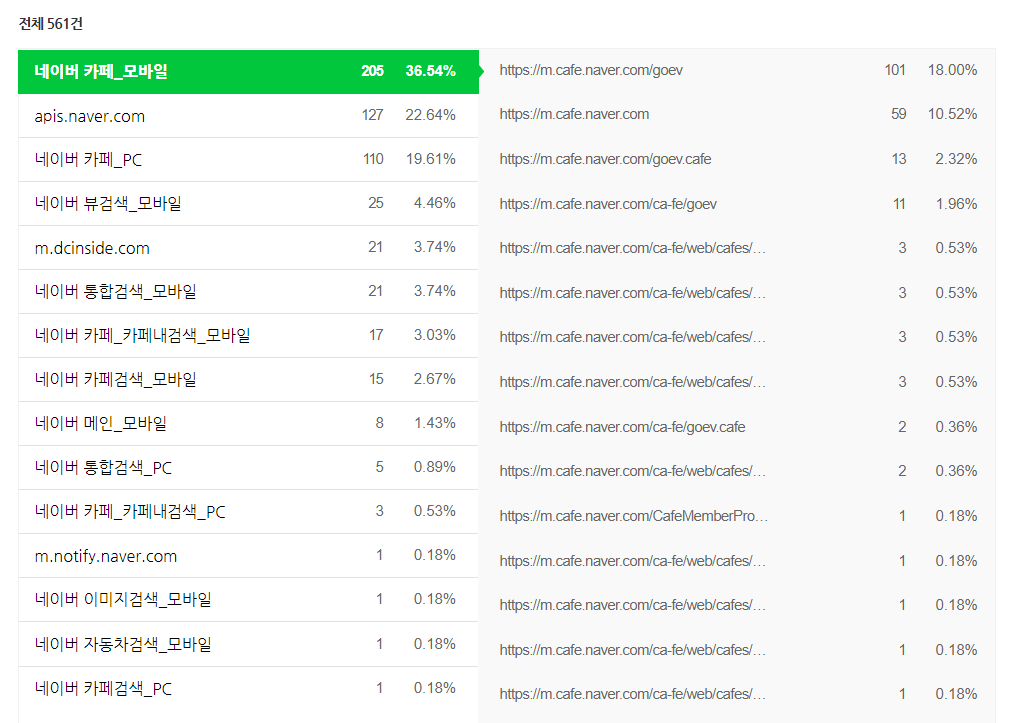Screen dimensions: 1016x723
Task: Open the CafeMemberPro… URL
Action: (x=633, y=516)
